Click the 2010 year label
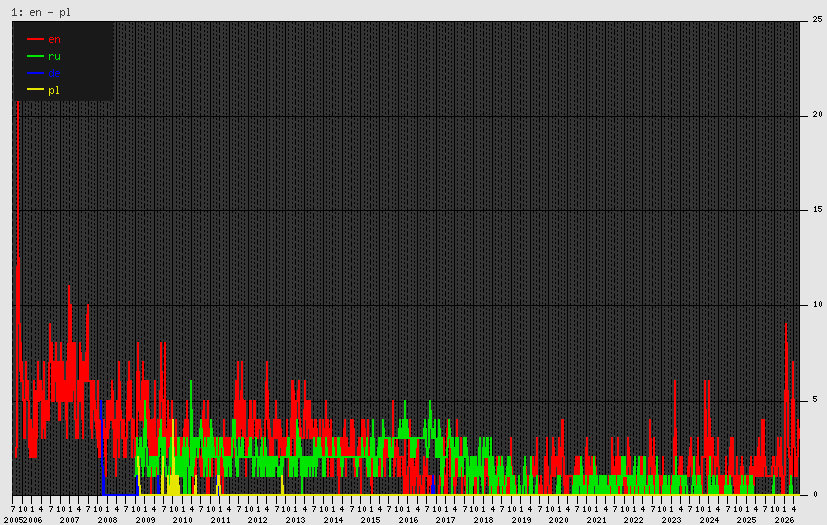 [182, 520]
